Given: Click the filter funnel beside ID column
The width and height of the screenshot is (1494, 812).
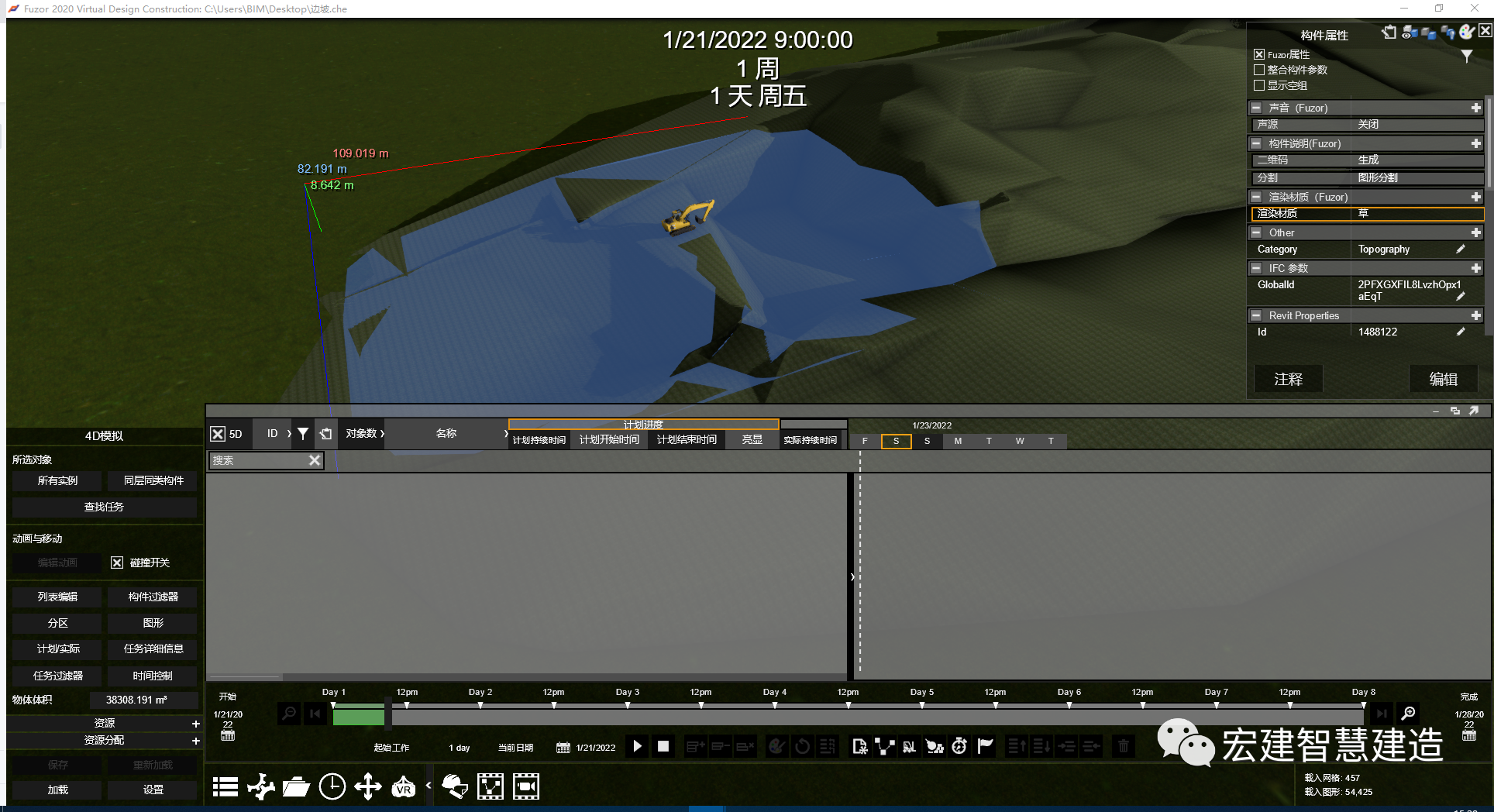Looking at the screenshot, I should [x=303, y=434].
